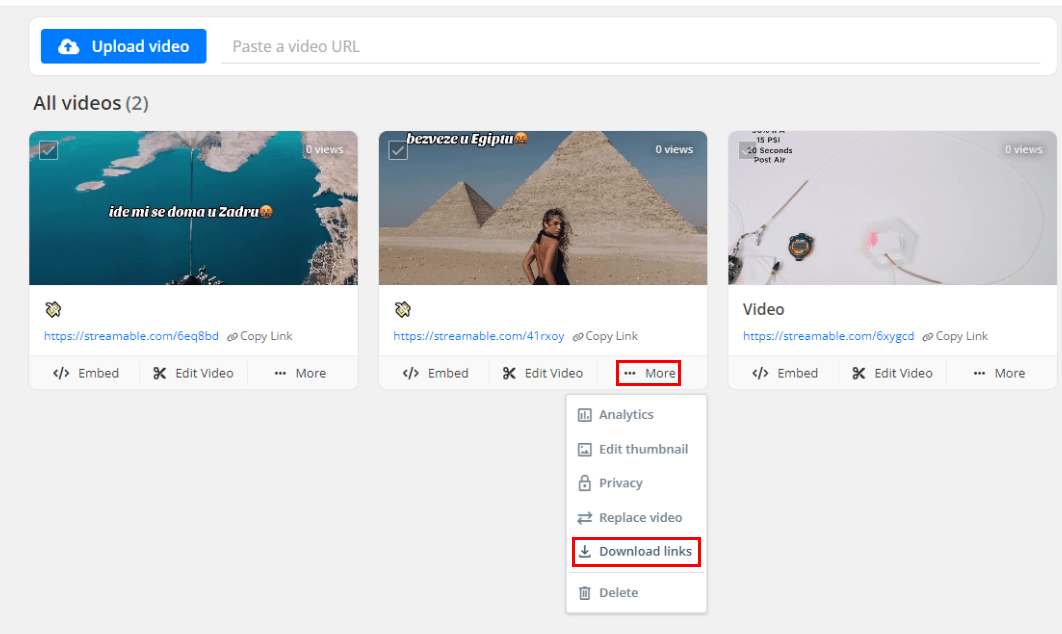Click the Upload video button
The width and height of the screenshot is (1062, 634).
(x=124, y=47)
